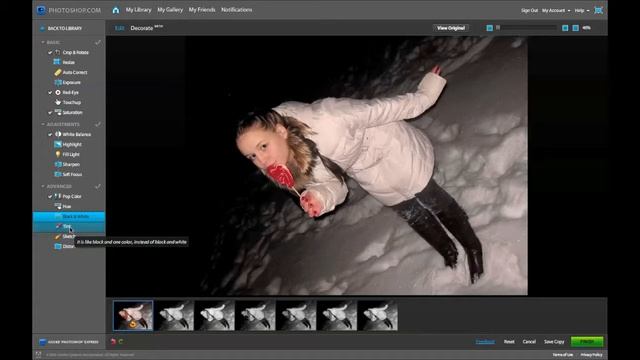The image size is (640, 360).
Task: Click the Back to Library arrow icon
Action: [42, 28]
